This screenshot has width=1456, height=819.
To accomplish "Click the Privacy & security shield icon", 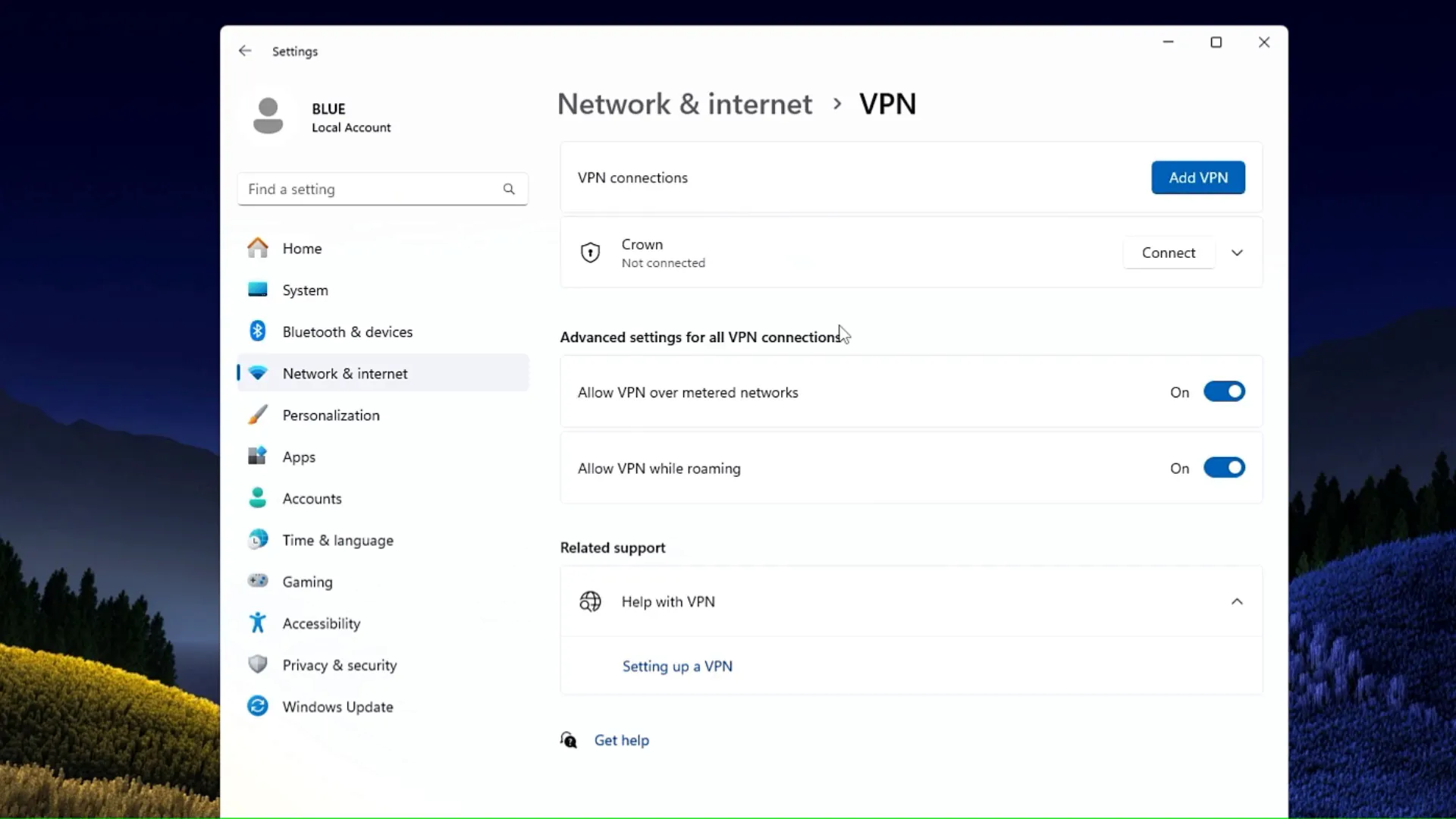I will click(x=258, y=664).
